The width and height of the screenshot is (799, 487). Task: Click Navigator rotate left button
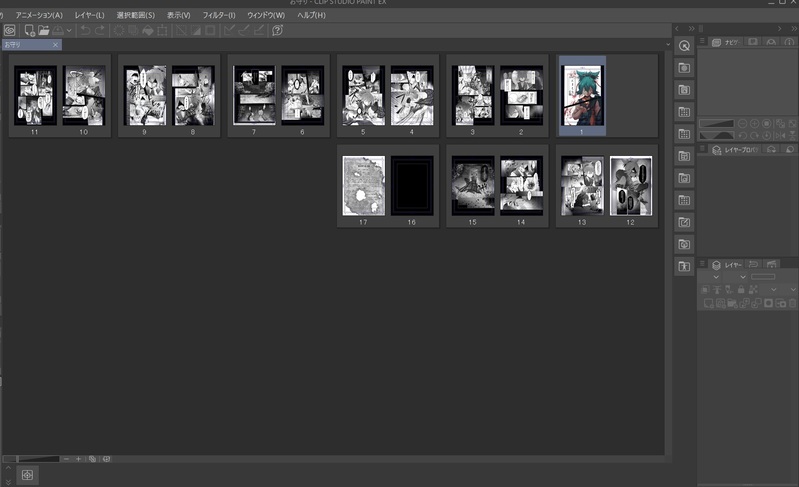(x=742, y=136)
